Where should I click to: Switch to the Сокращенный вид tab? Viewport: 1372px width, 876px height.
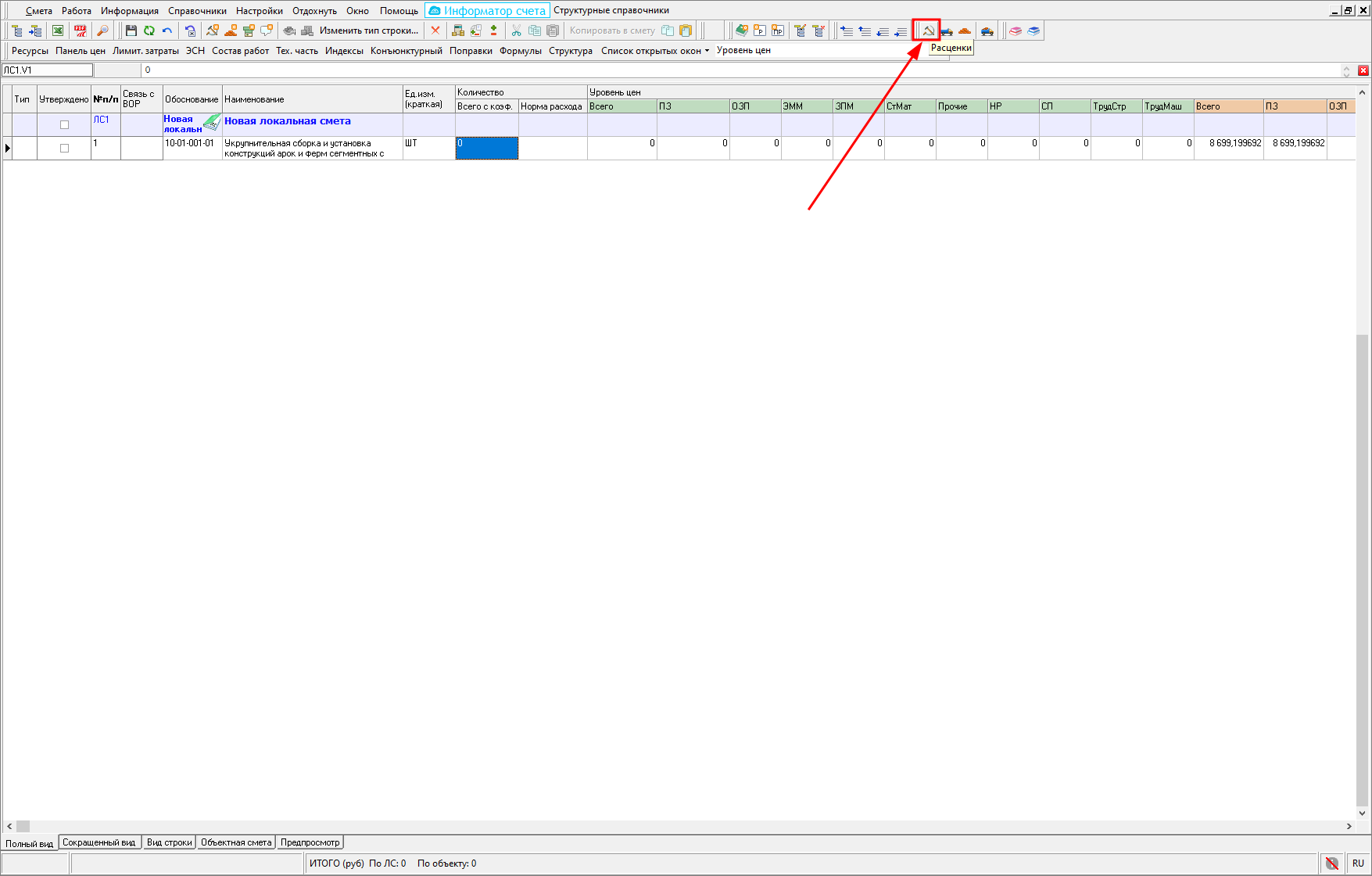[99, 842]
